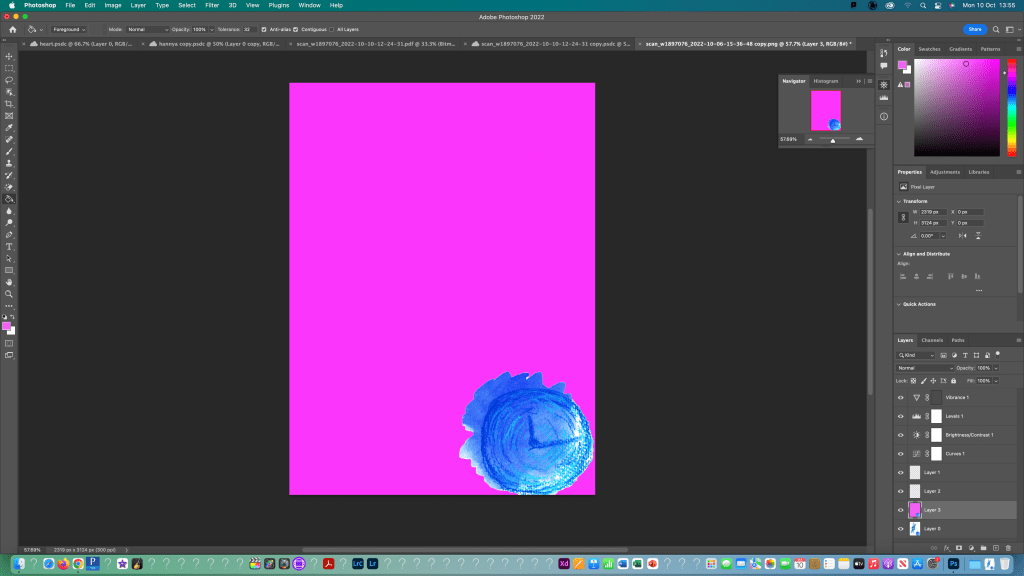Select the Type tool
This screenshot has width=1024, height=576.
[x=9, y=246]
